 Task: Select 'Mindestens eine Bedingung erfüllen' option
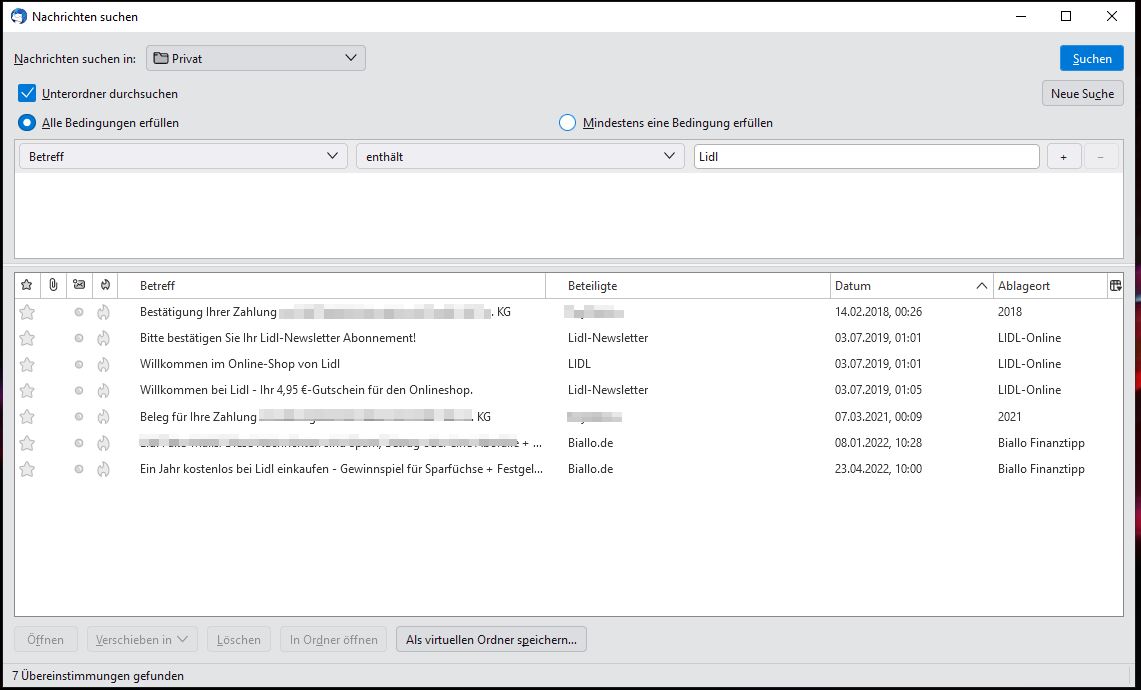click(x=567, y=123)
